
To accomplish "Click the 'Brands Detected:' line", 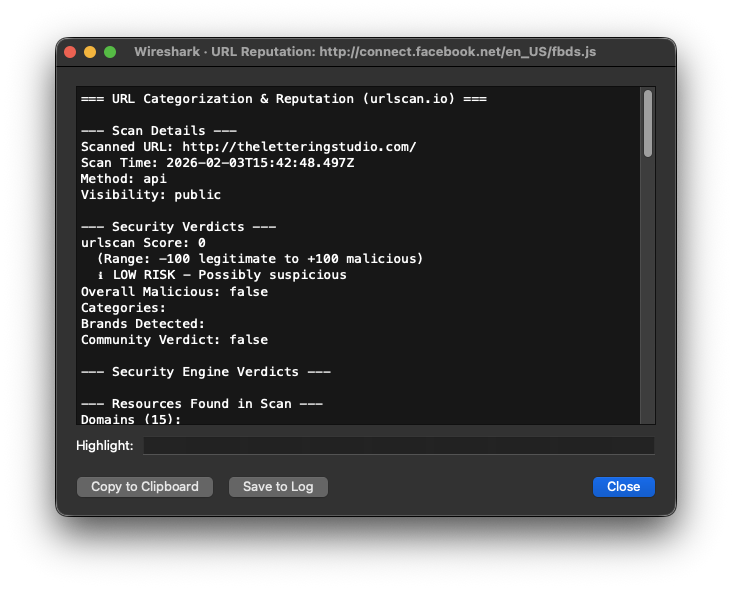I will point(143,323).
